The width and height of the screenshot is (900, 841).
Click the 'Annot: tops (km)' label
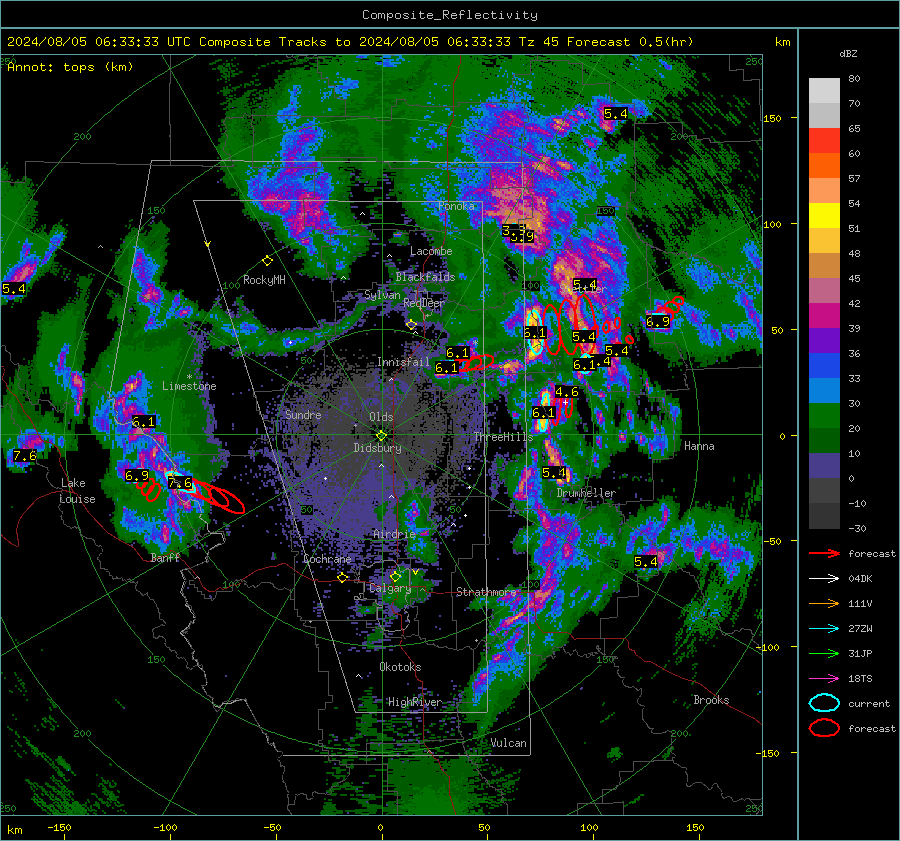click(x=70, y=67)
